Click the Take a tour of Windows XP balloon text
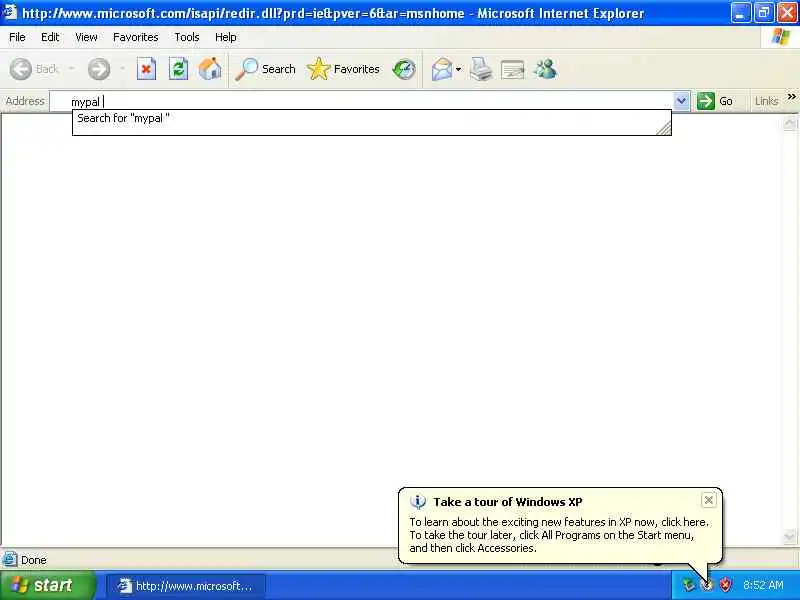This screenshot has width=800, height=600. 508,502
